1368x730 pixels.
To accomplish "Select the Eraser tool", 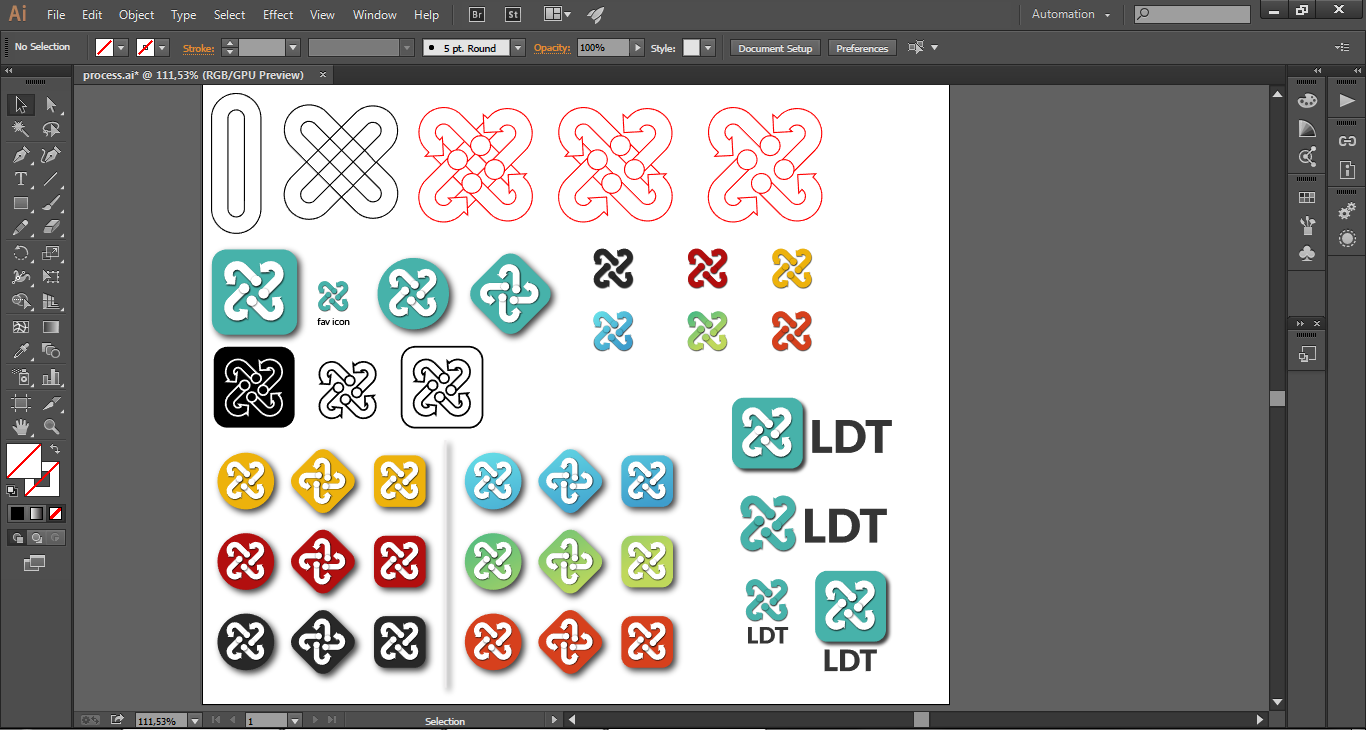I will tap(52, 228).
